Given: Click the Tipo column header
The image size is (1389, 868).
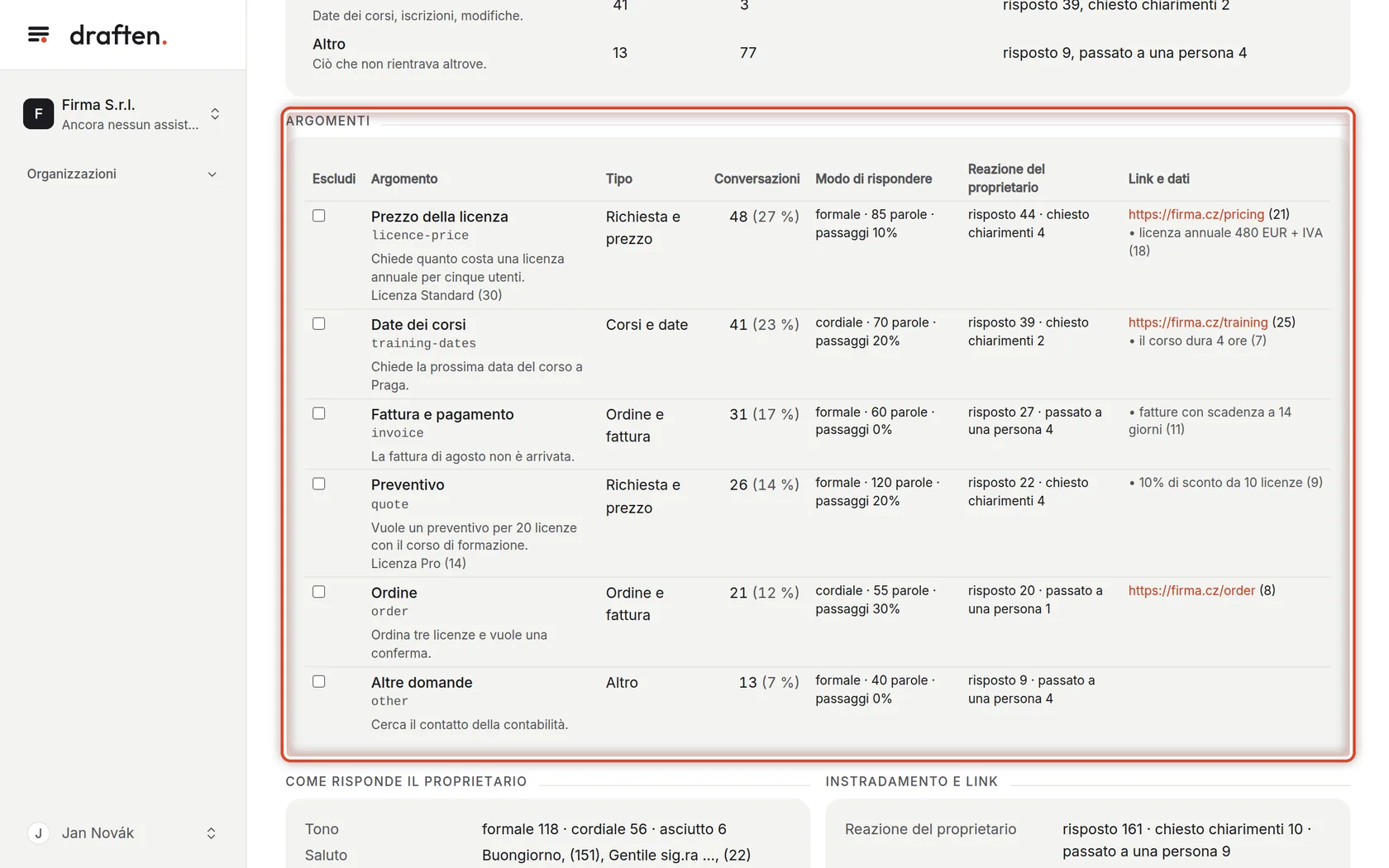Looking at the screenshot, I should [x=618, y=179].
